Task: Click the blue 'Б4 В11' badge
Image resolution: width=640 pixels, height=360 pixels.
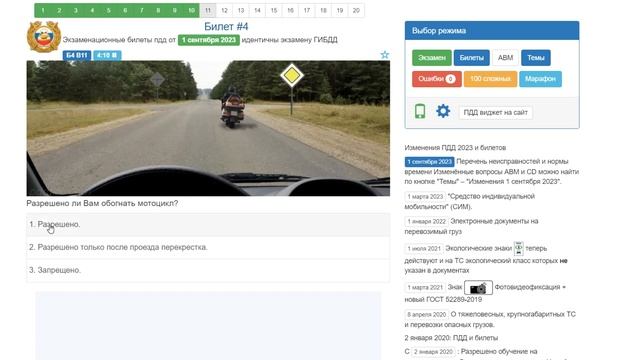Action: click(77, 55)
